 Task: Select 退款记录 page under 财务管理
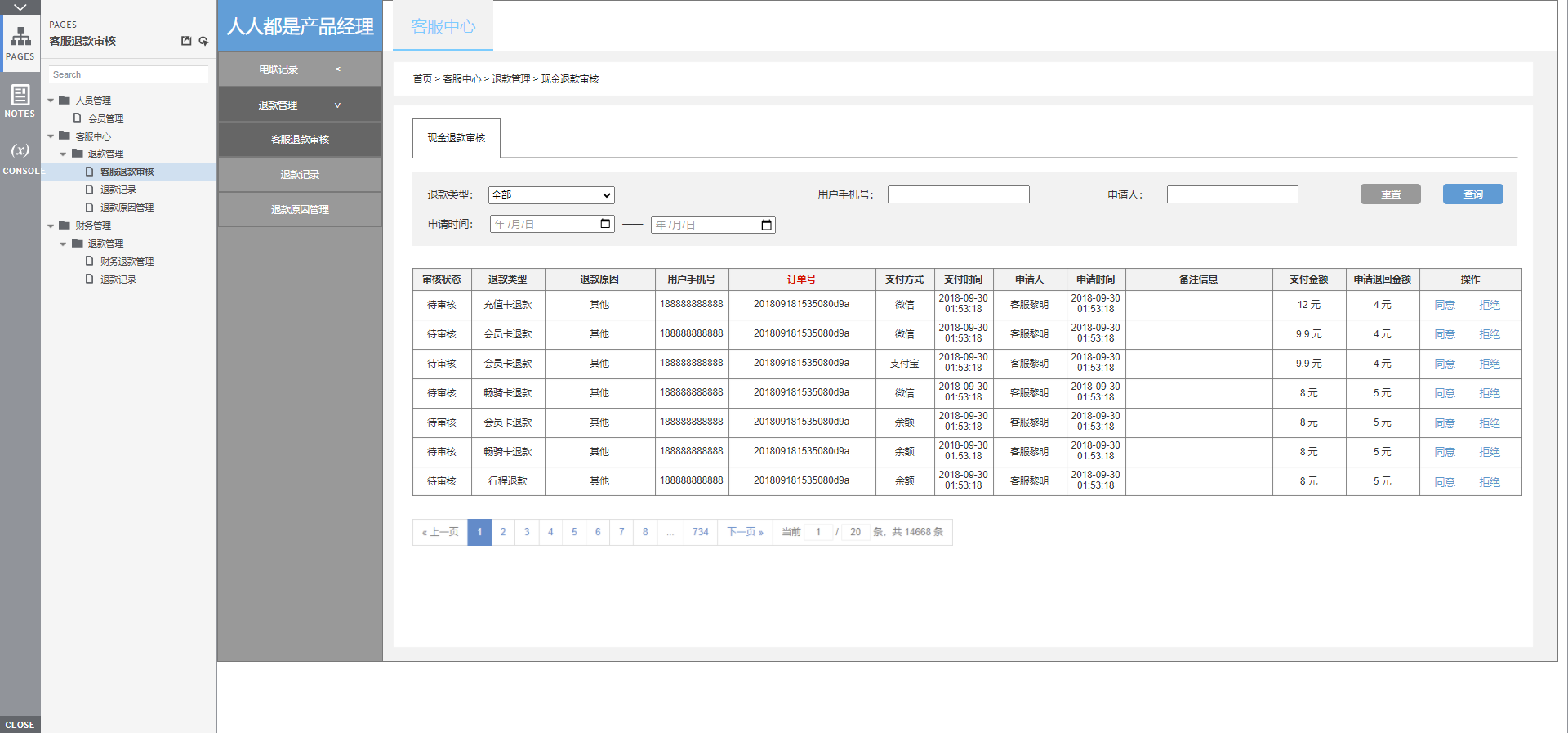point(118,279)
